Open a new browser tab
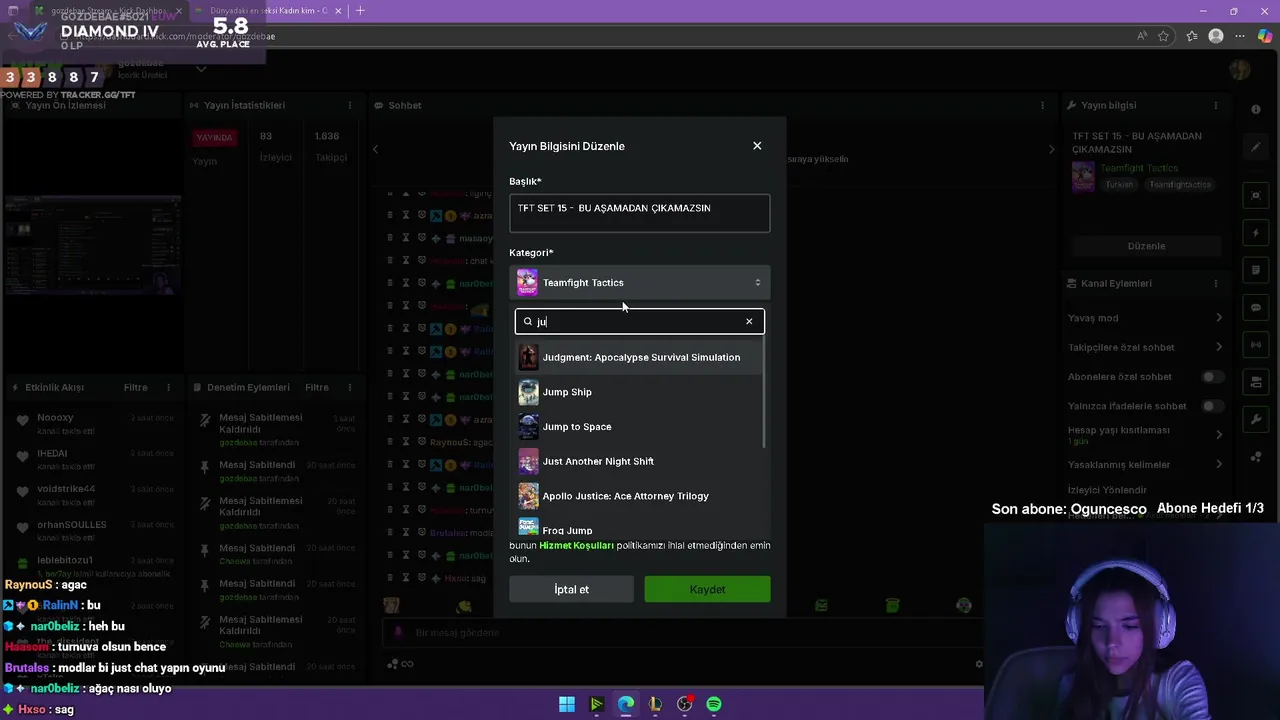1280x720 pixels. point(360,11)
